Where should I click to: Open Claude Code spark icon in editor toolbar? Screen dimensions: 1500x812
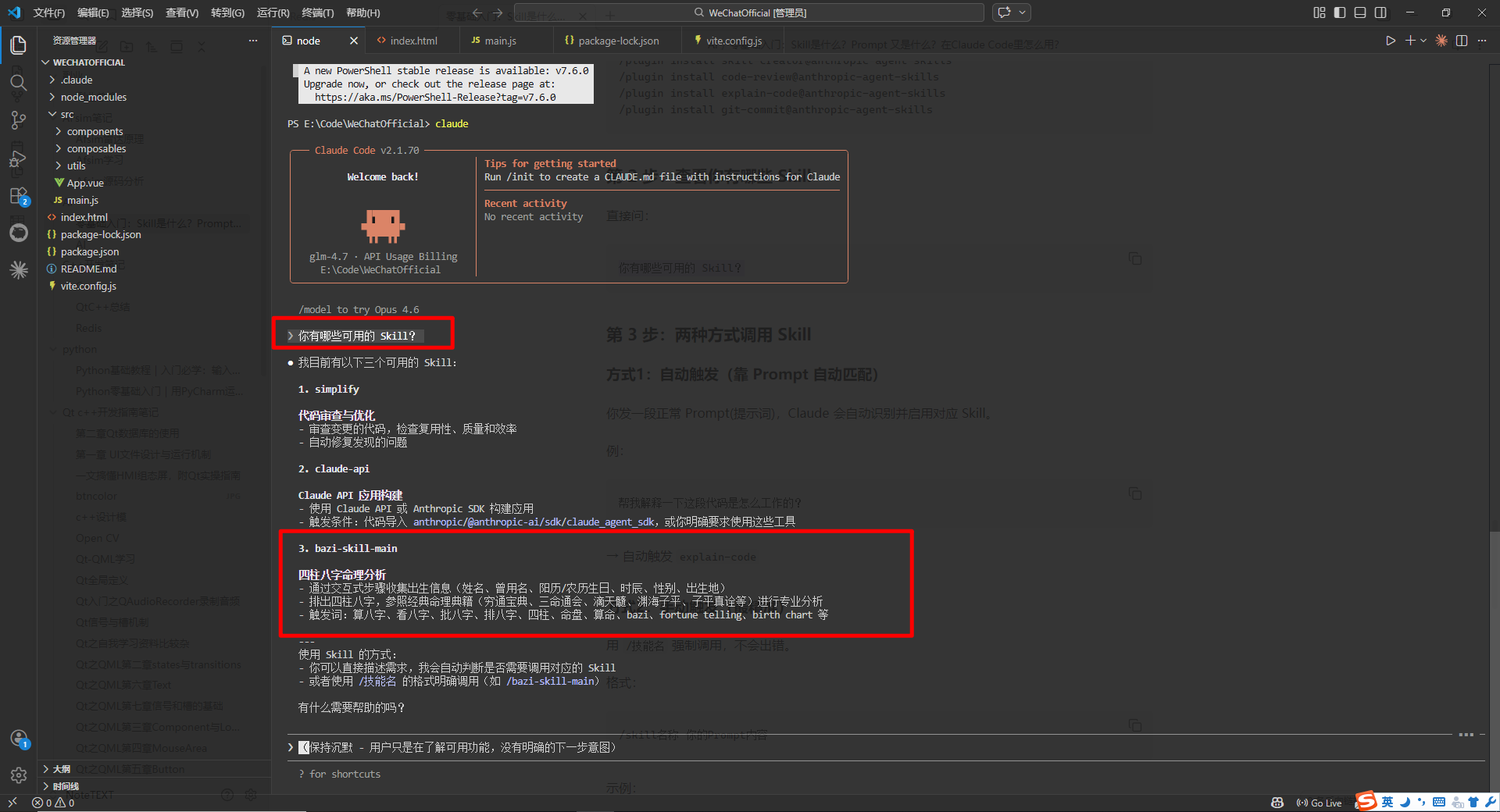[x=1441, y=41]
